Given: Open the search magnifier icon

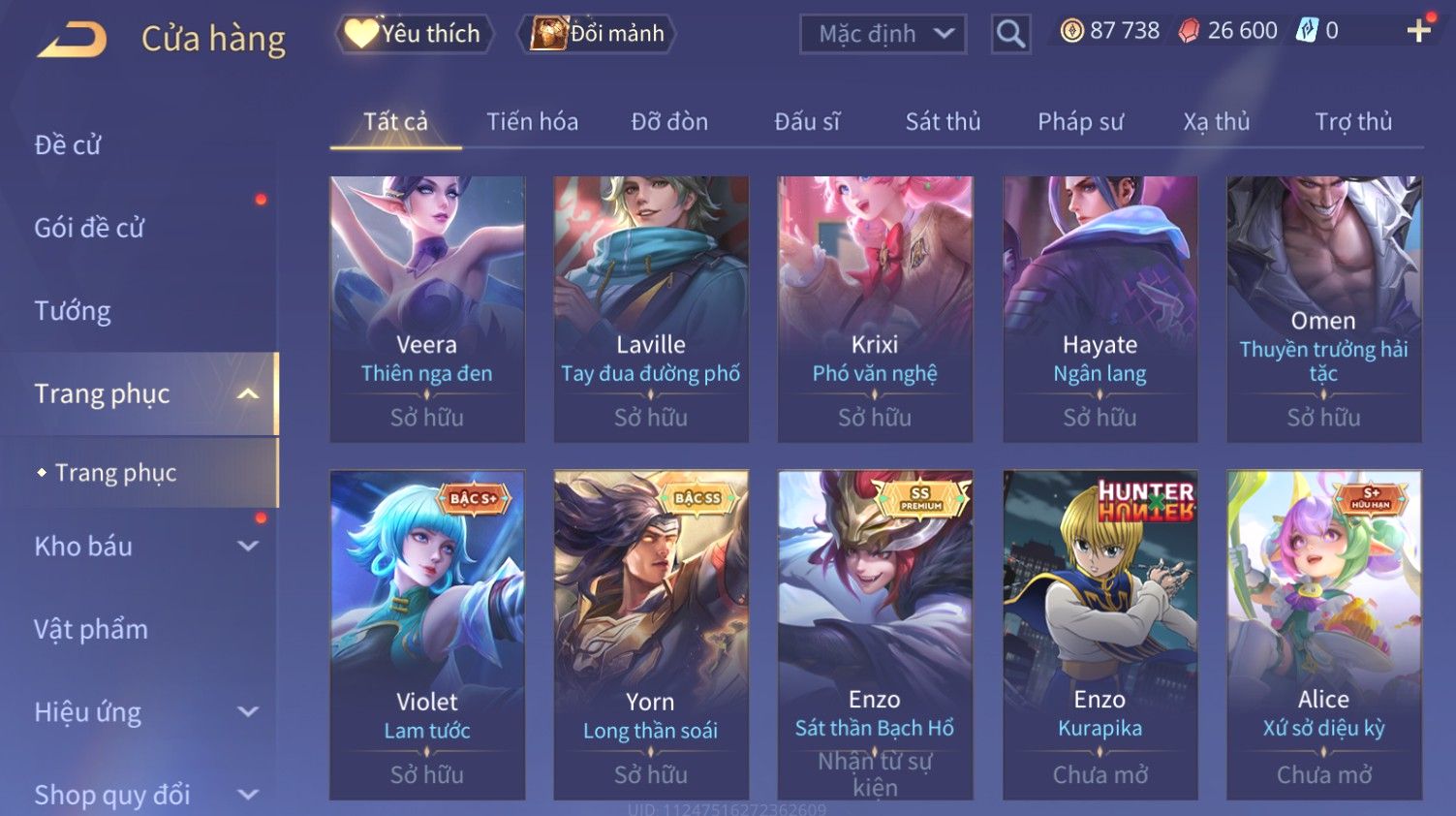Looking at the screenshot, I should [x=1010, y=35].
